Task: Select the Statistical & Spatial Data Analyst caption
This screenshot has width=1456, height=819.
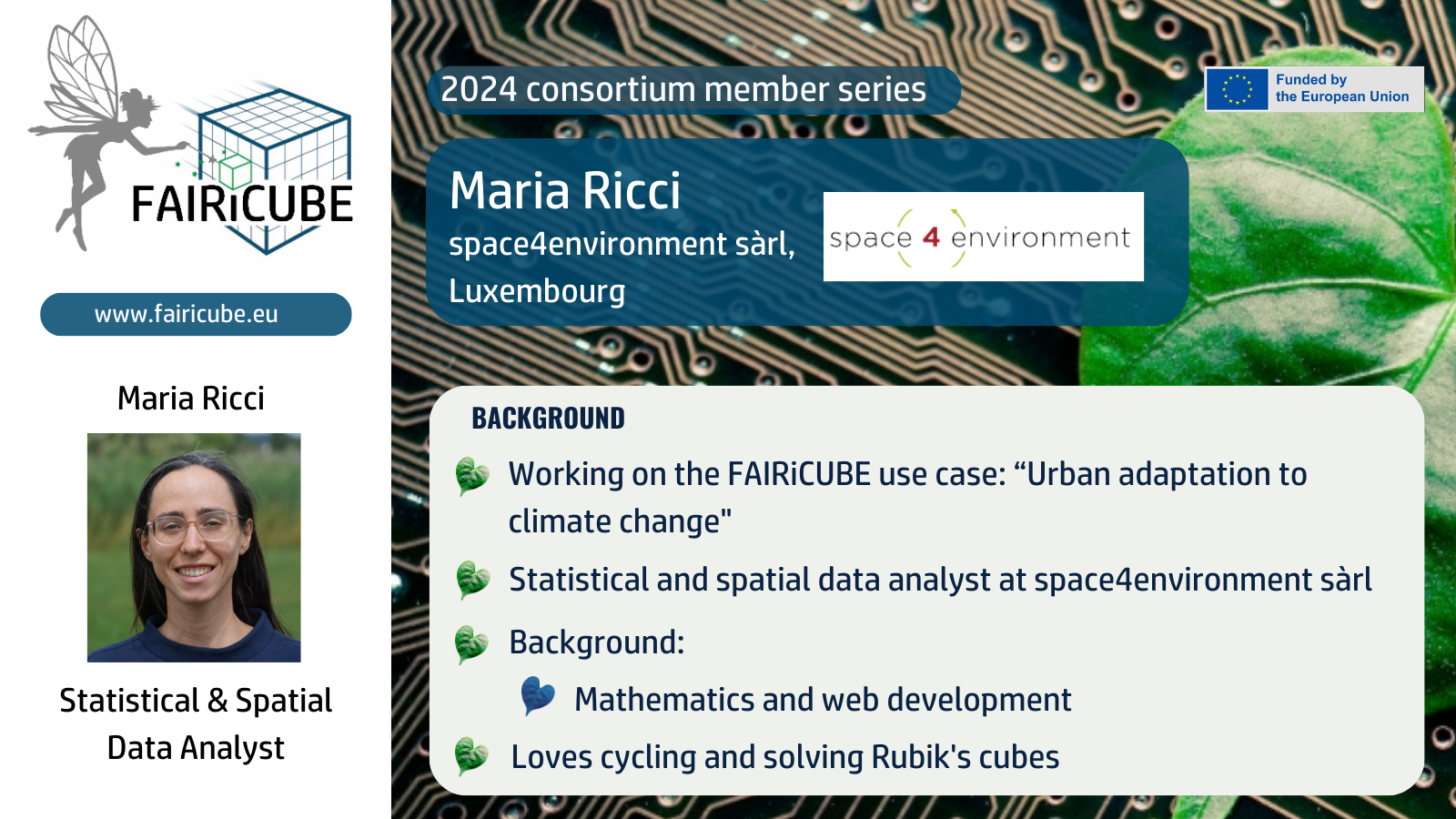Action: click(196, 724)
